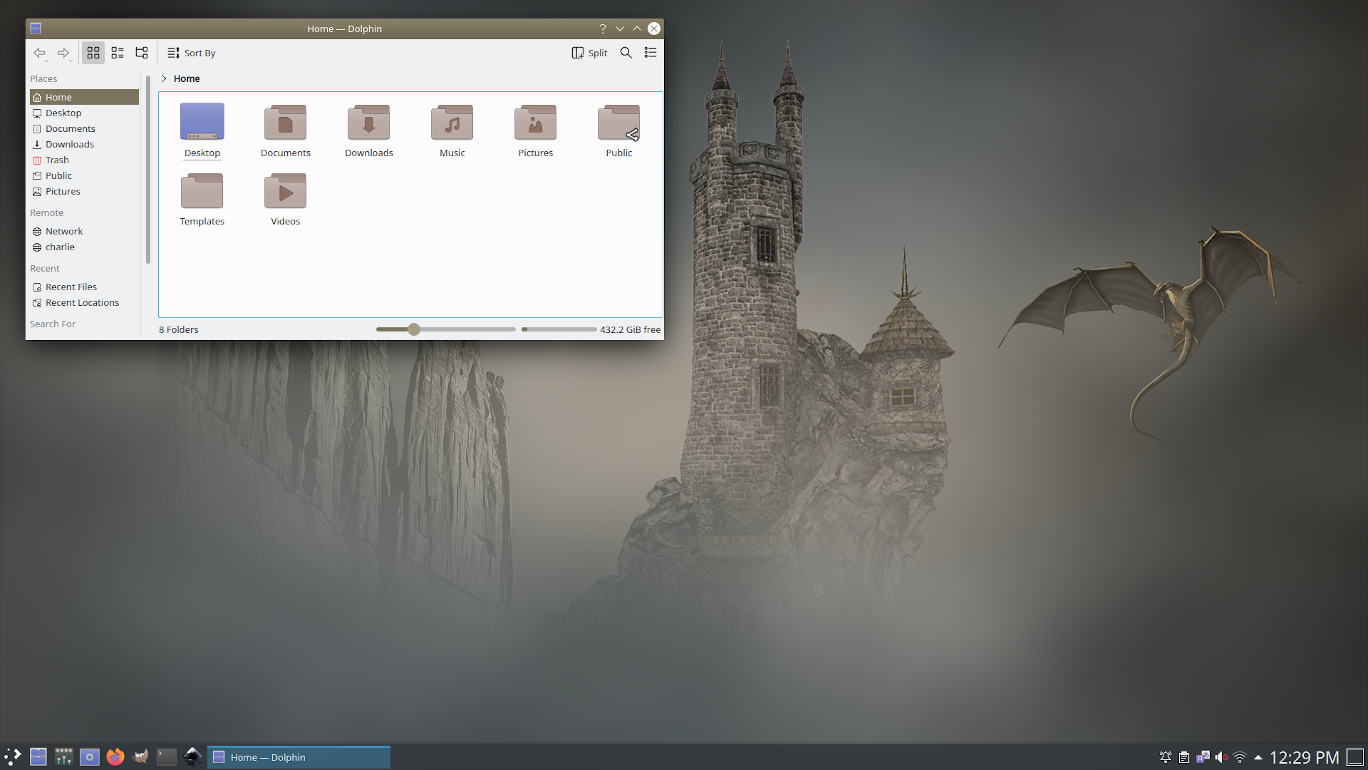The height and width of the screenshot is (770, 1368).
Task: Toggle Split view in Dolphin
Action: [590, 53]
